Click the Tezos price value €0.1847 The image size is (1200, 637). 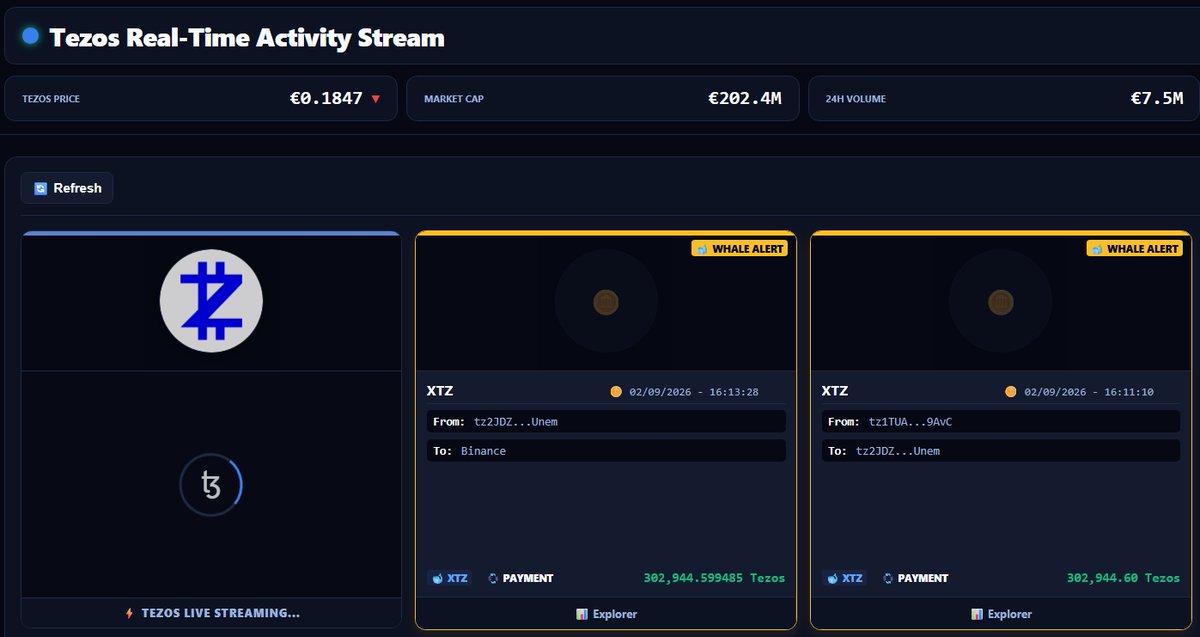click(326, 98)
